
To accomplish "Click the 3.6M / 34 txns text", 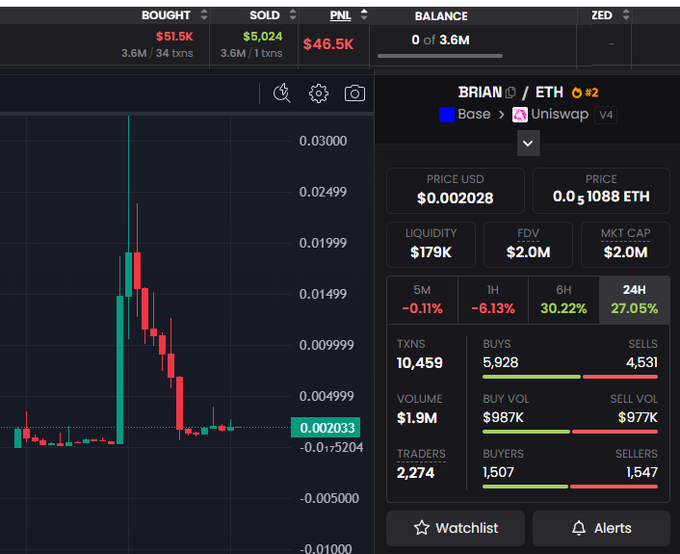I will coord(157,53).
